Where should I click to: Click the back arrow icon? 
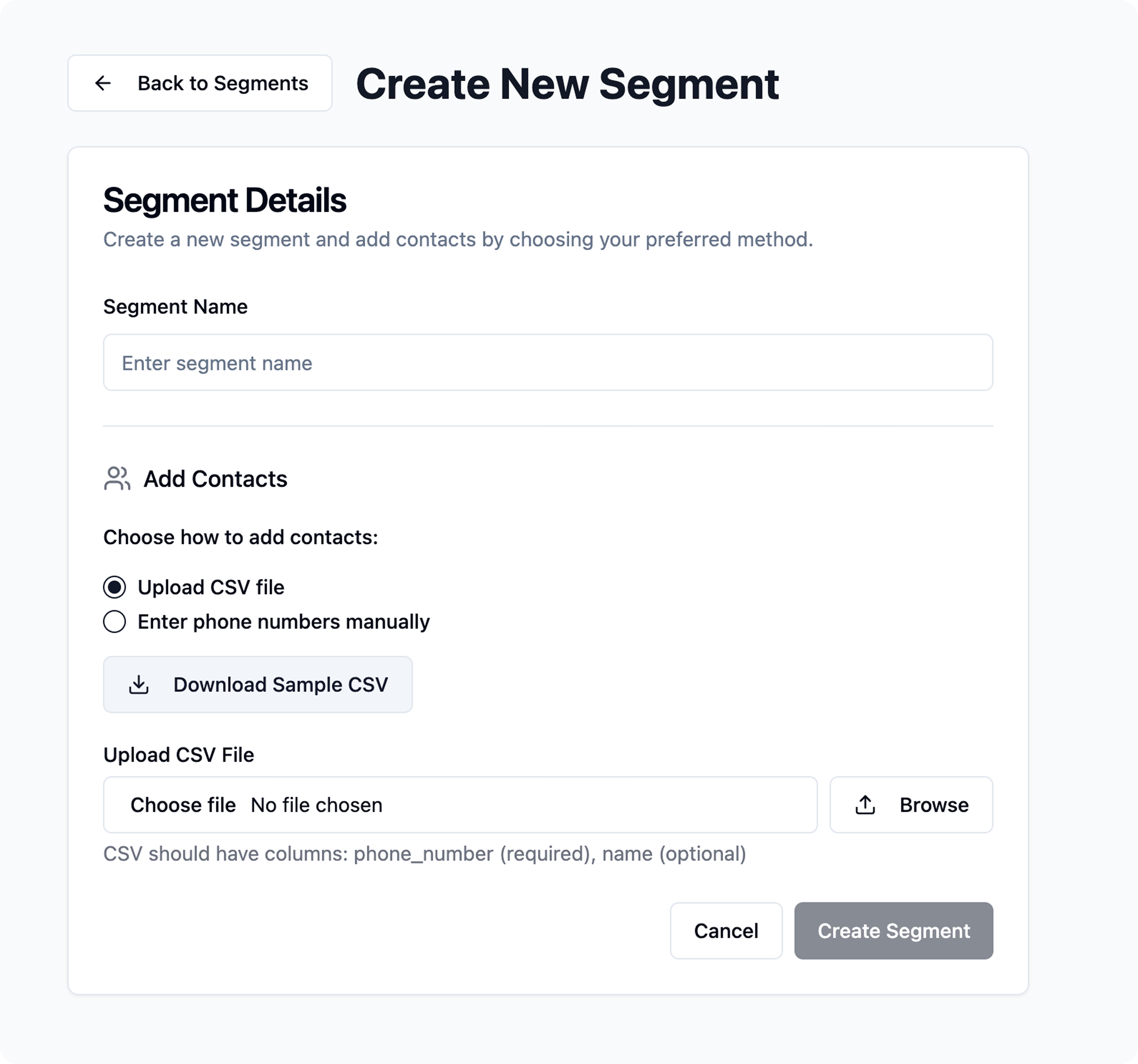click(x=103, y=83)
